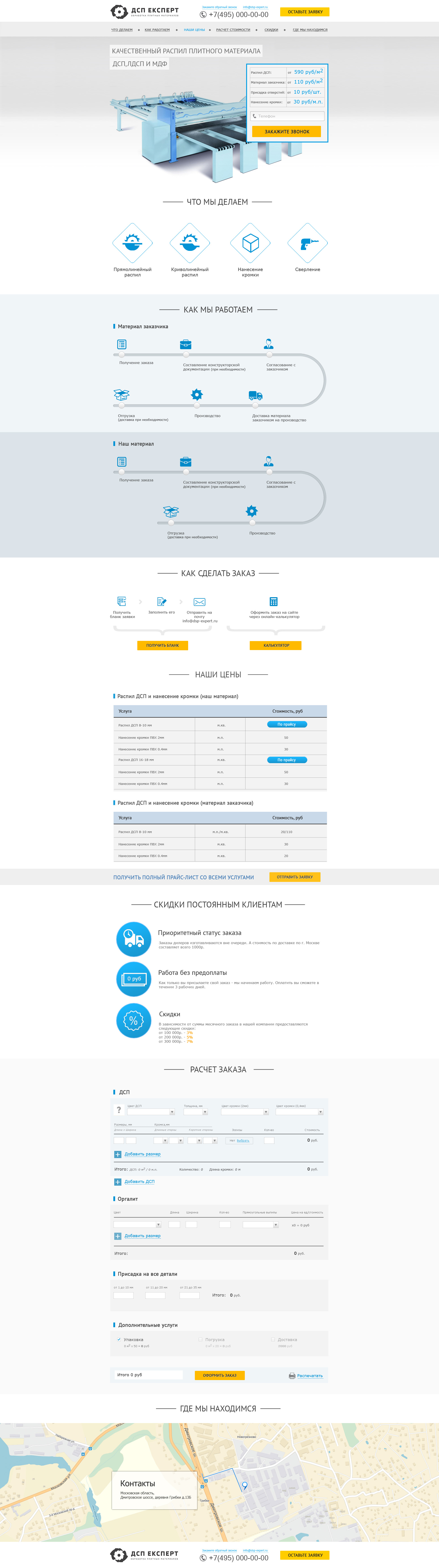
Task: Select the Прямолинейный распил saw icon
Action: tap(132, 243)
